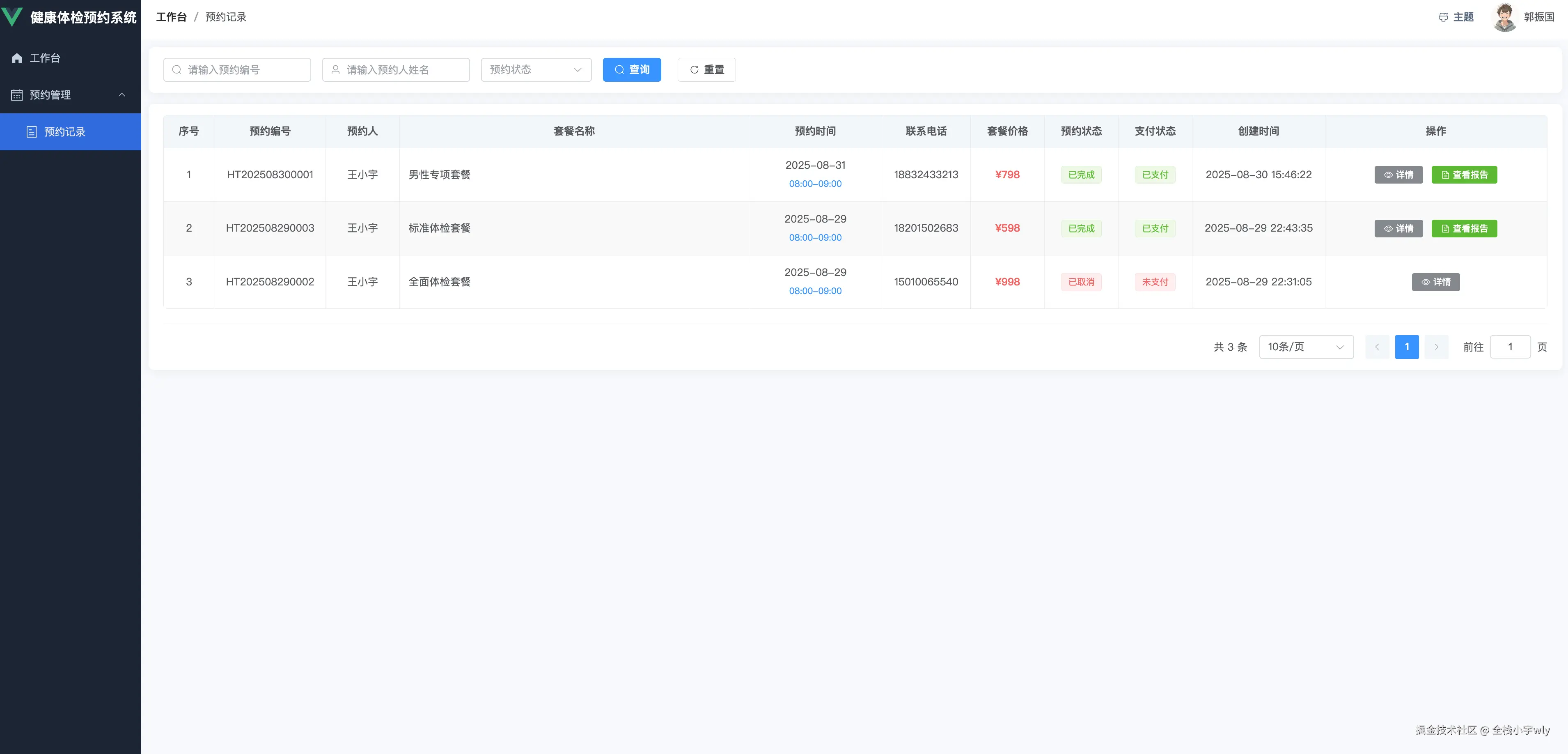Viewport: 1568px width, 754px height.
Task: Click the 重置 reset button
Action: pyautogui.click(x=706, y=70)
